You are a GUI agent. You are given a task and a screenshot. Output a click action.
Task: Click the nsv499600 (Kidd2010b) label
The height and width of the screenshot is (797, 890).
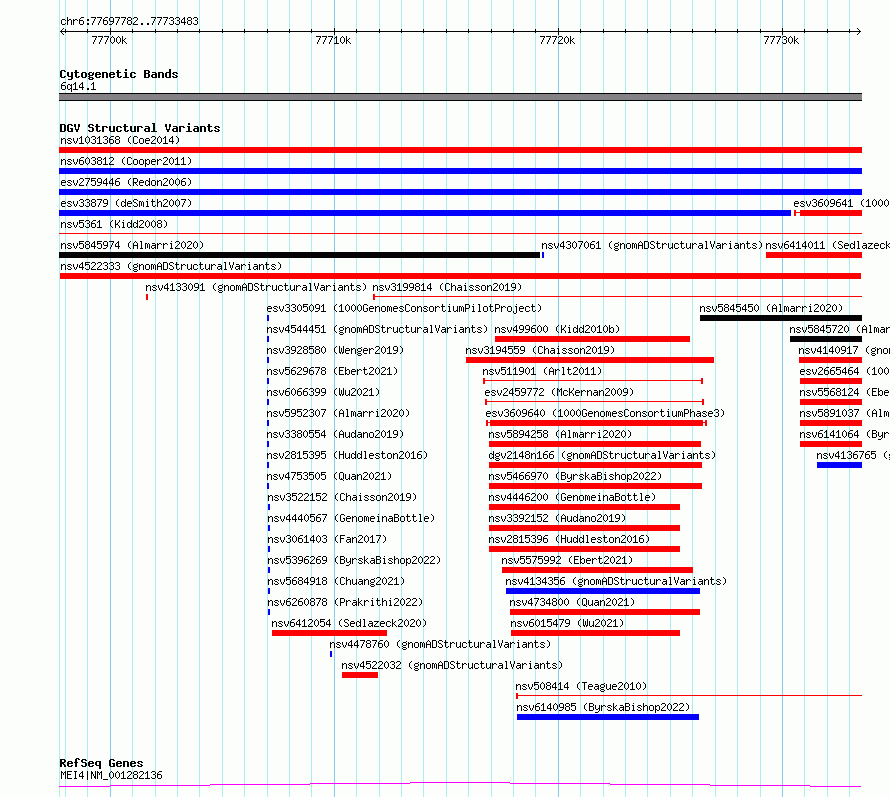(557, 329)
